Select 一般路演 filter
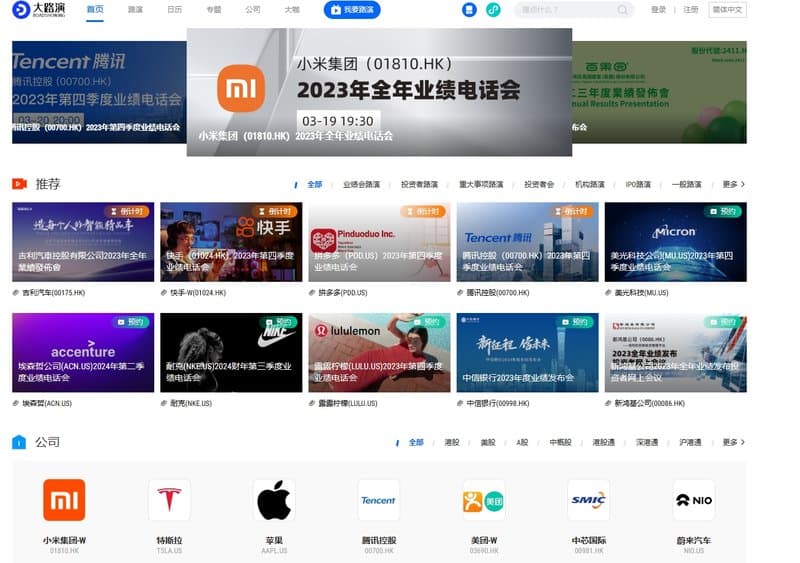The height and width of the screenshot is (563, 800). pyautogui.click(x=687, y=184)
